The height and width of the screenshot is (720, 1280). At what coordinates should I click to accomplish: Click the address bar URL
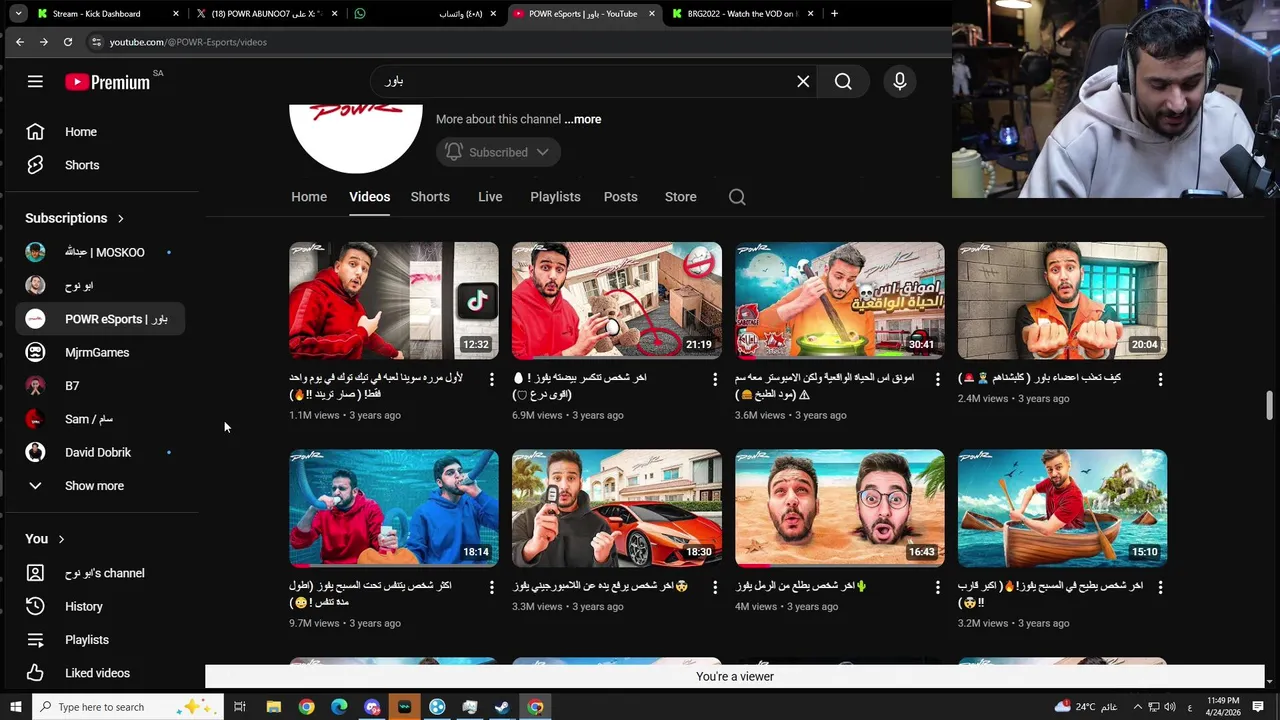[188, 42]
